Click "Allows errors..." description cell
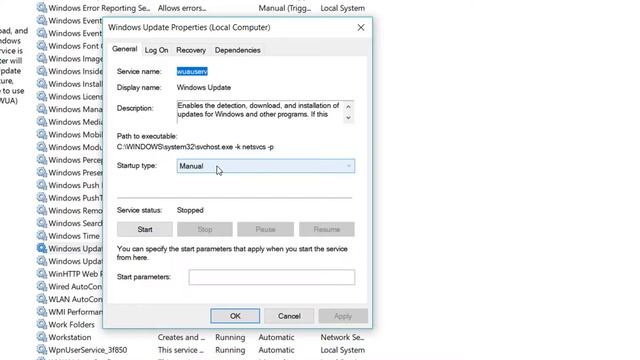Screen dimensions: 640x360 pos(182,8)
